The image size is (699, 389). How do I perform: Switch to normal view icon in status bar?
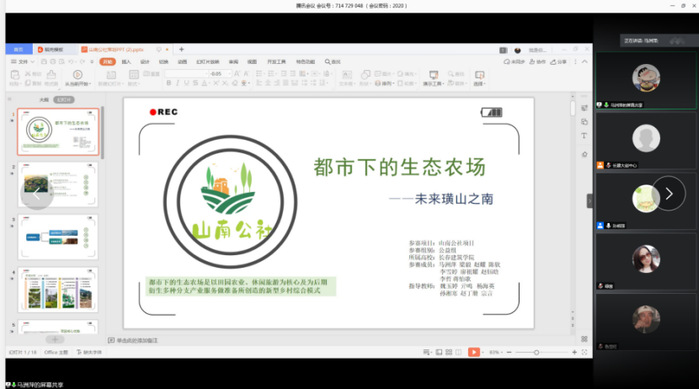[x=439, y=352]
